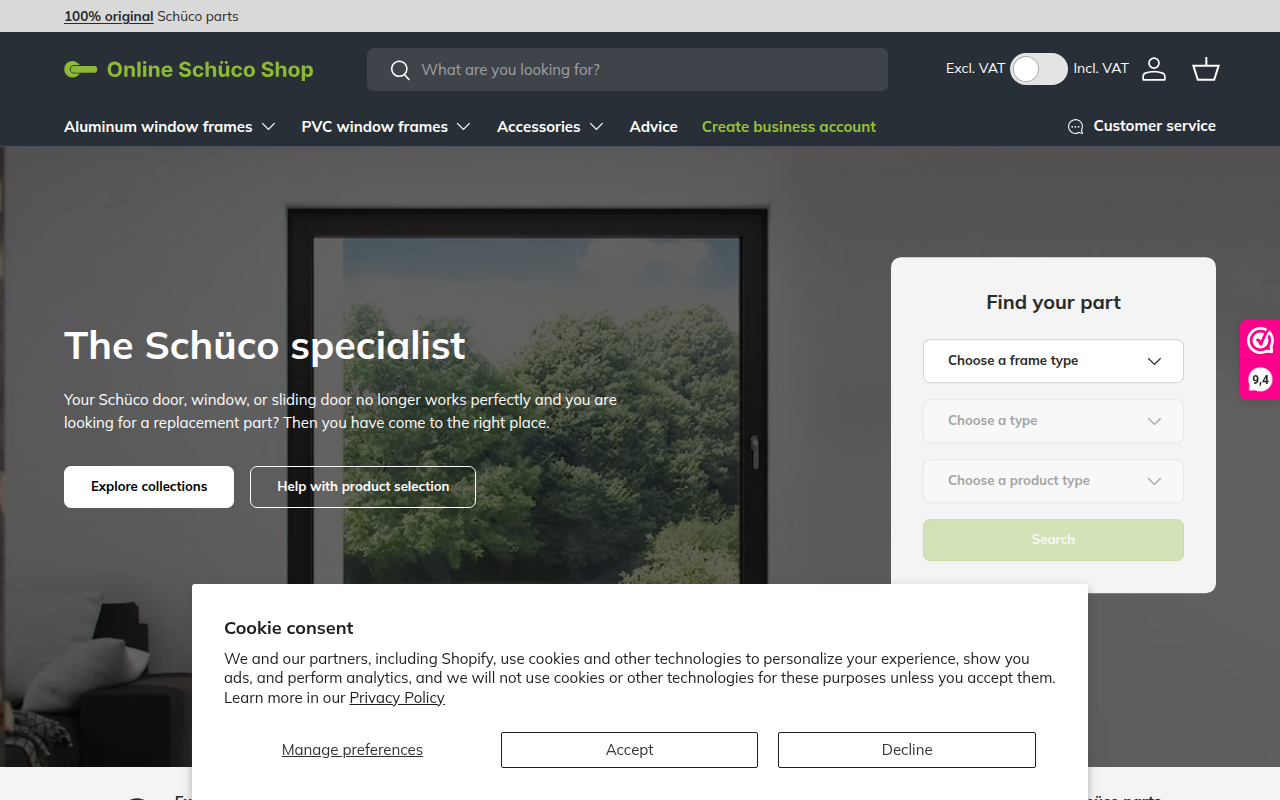The height and width of the screenshot is (800, 1280).
Task: Expand Aluminum window frames menu chevron
Action: [x=268, y=127]
